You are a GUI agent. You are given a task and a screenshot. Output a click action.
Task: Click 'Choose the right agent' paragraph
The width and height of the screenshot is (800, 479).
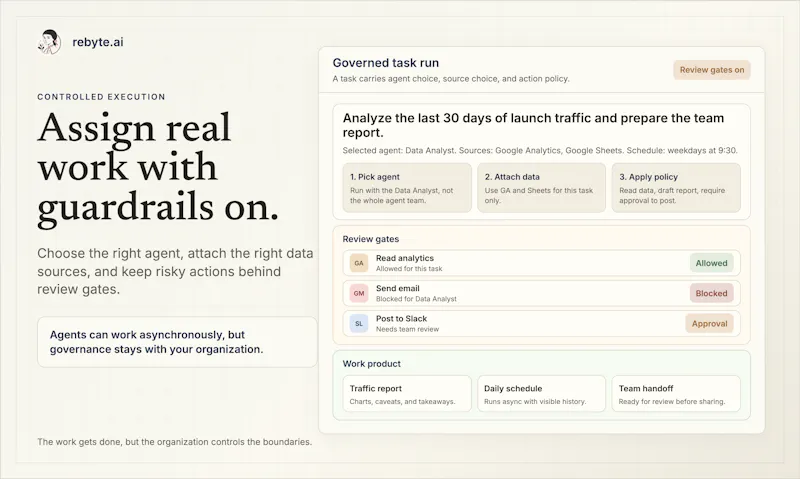(174, 271)
